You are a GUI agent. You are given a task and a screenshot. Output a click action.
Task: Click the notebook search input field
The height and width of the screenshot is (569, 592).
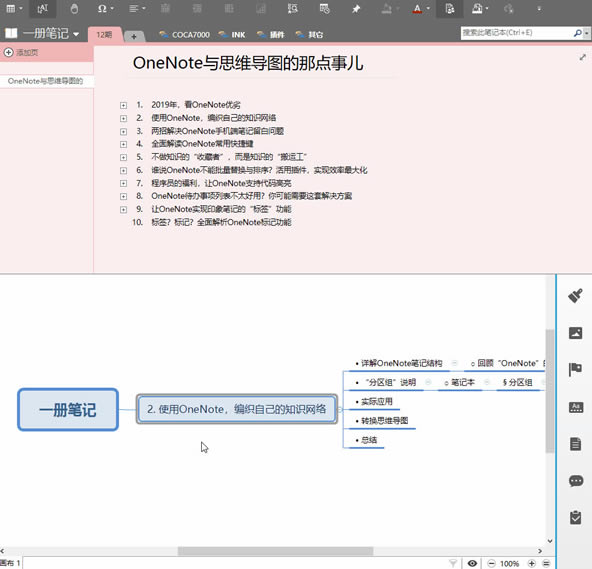click(516, 33)
